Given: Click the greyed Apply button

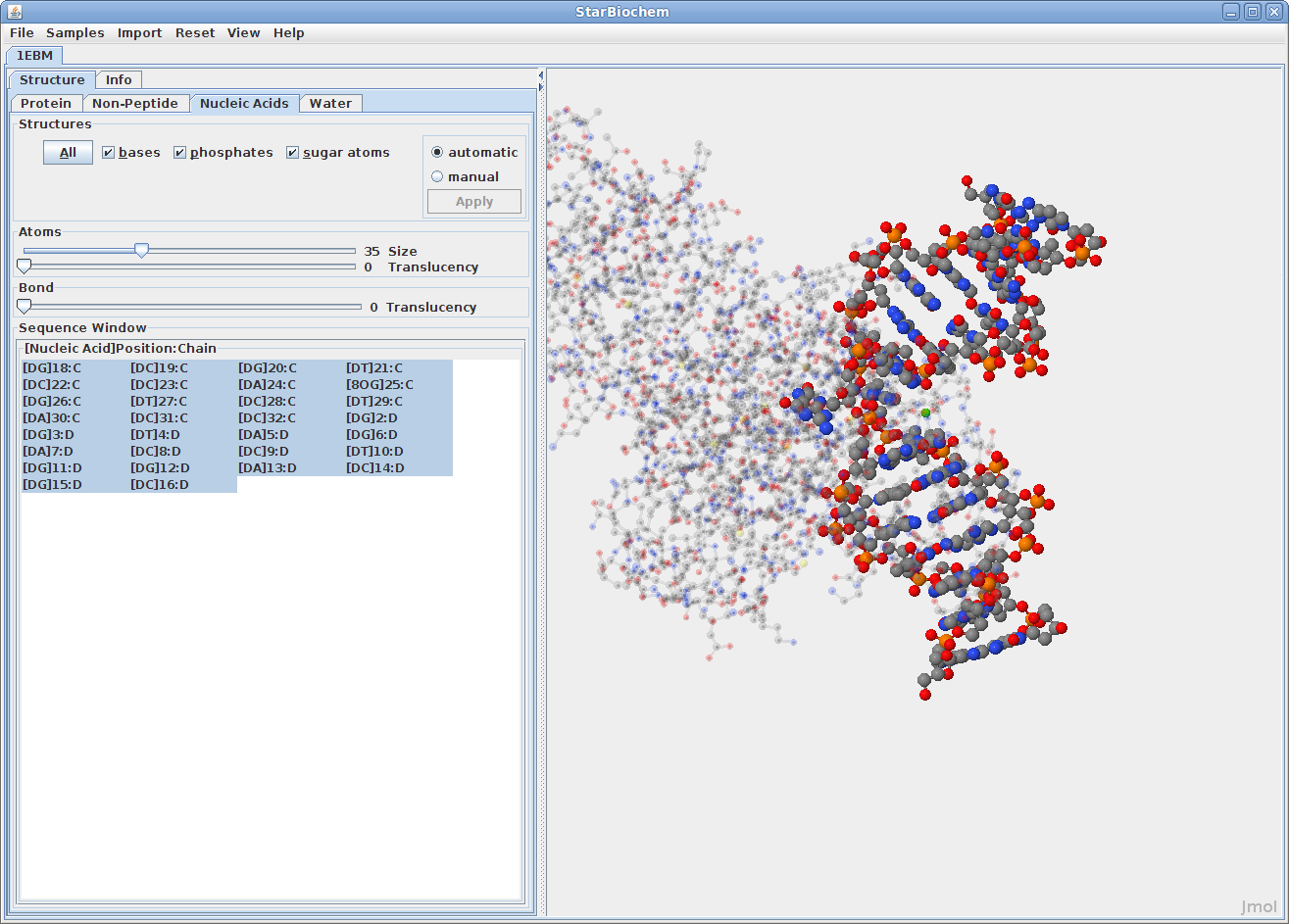Looking at the screenshot, I should coord(474,201).
